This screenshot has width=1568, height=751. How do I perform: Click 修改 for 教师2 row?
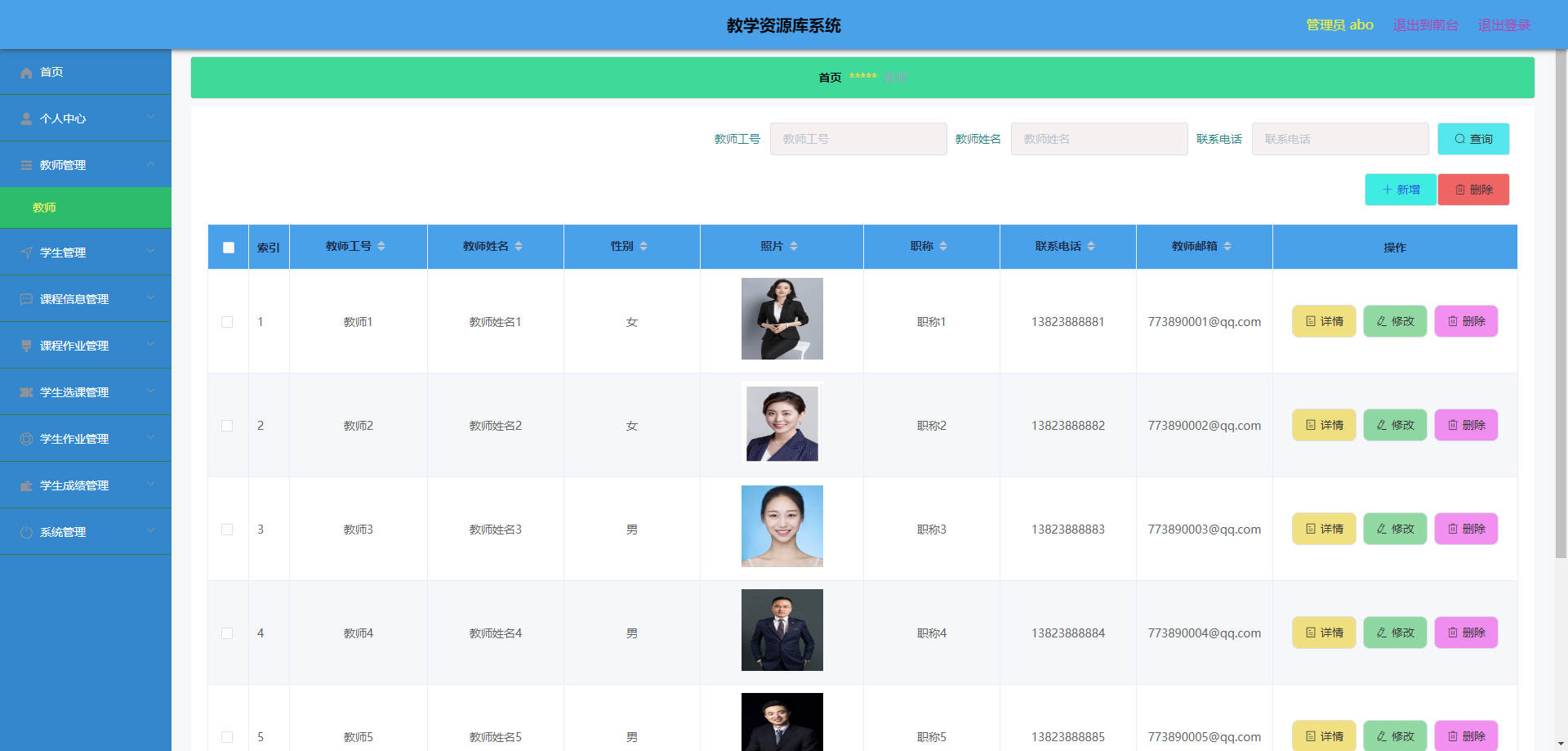(x=1395, y=425)
